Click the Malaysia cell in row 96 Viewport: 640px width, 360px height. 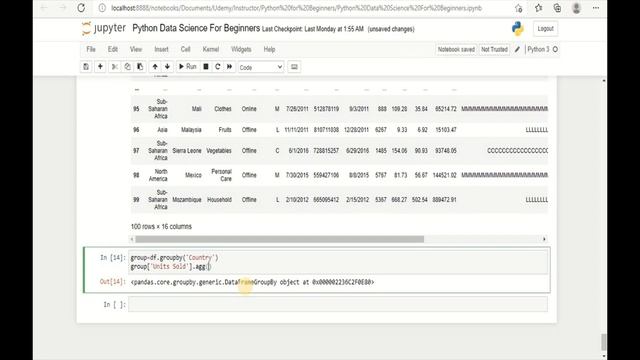[191, 130]
